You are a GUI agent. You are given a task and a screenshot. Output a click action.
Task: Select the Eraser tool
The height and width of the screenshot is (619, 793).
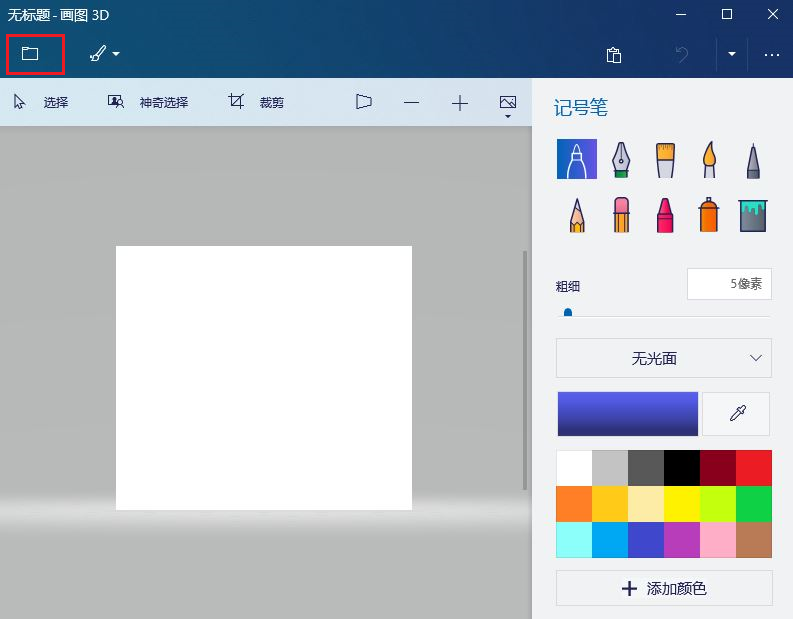(621, 215)
